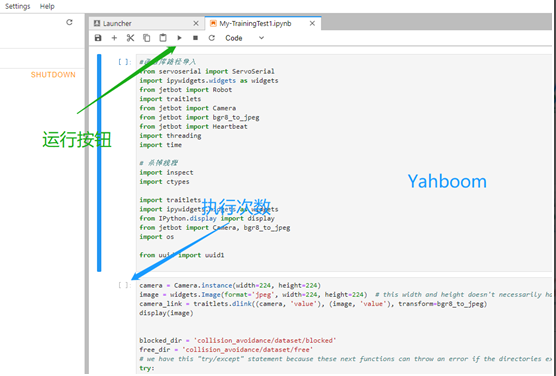Paste cell from the clipboard icon
556x376 pixels.
[x=163, y=38]
